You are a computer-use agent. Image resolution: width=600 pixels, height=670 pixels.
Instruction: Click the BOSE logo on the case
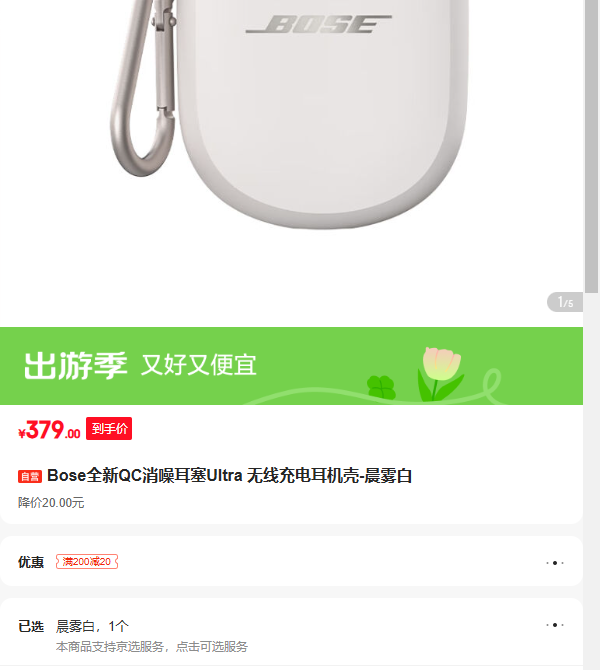318,24
